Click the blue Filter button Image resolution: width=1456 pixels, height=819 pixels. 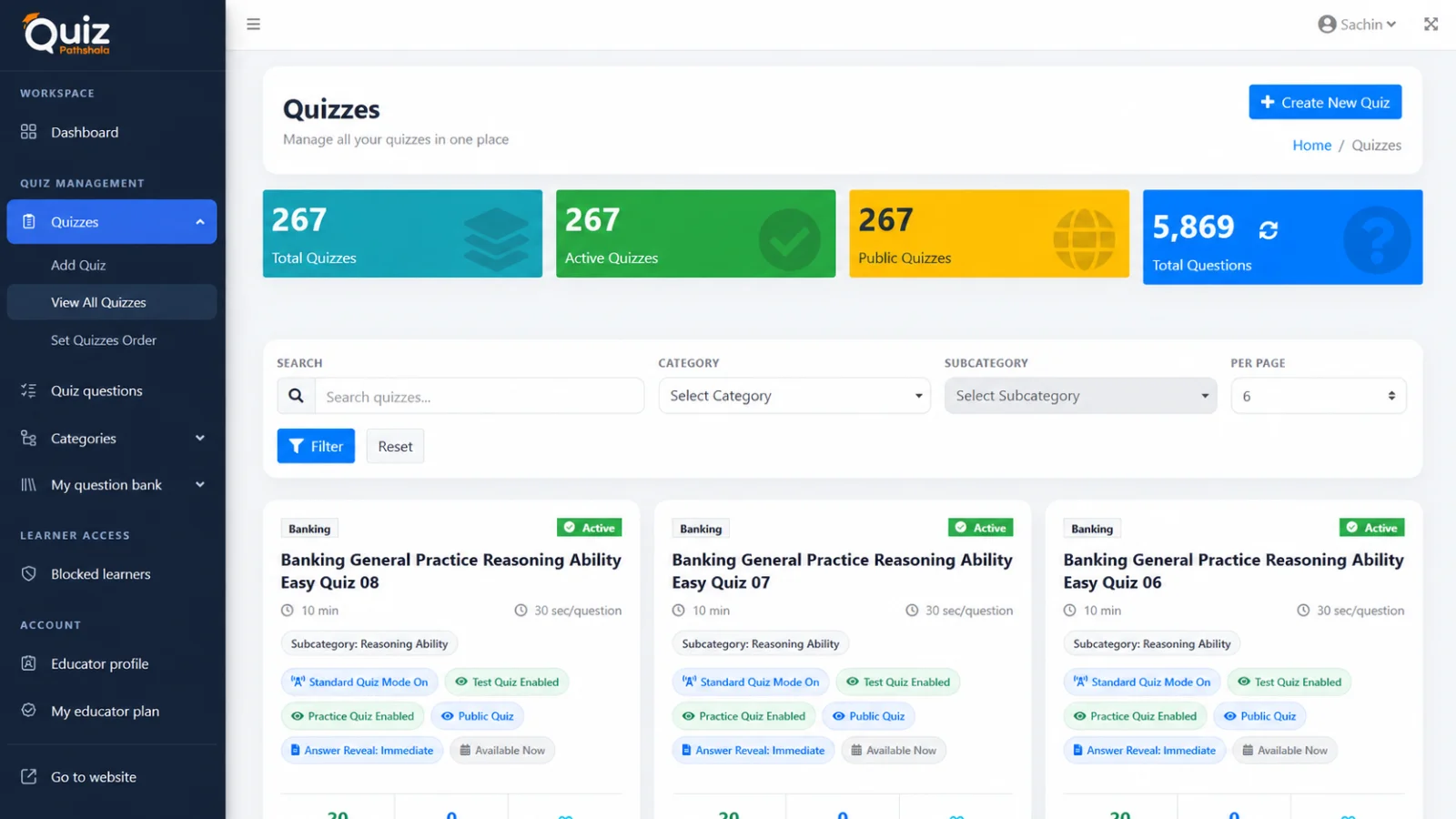[316, 446]
